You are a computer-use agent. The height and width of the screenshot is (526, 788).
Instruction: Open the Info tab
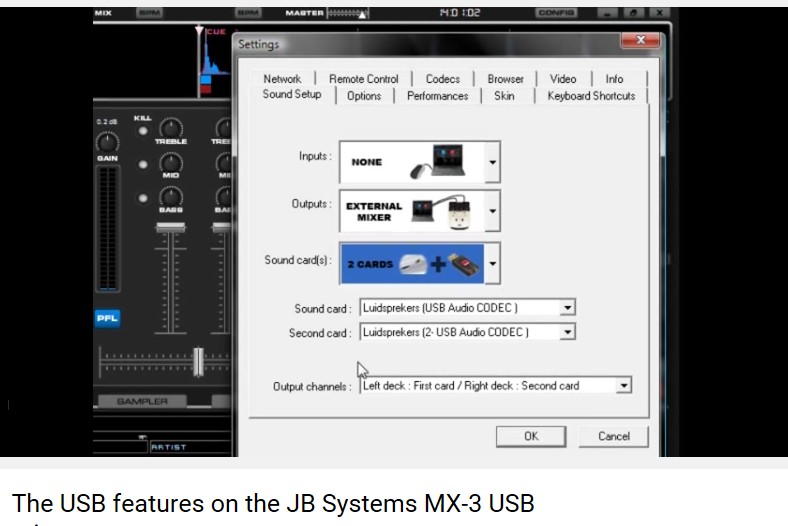[614, 79]
